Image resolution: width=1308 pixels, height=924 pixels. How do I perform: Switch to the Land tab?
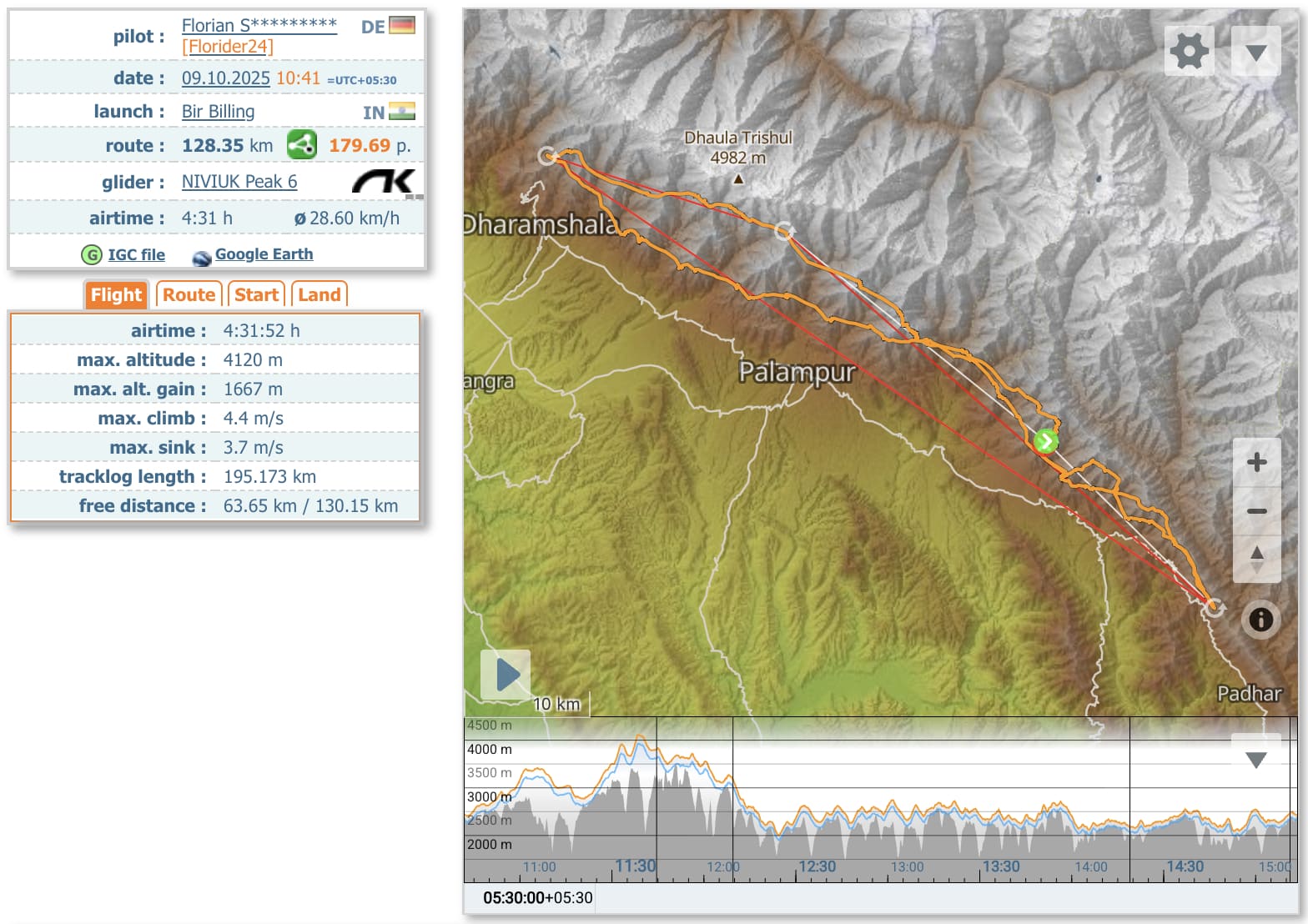point(319,295)
